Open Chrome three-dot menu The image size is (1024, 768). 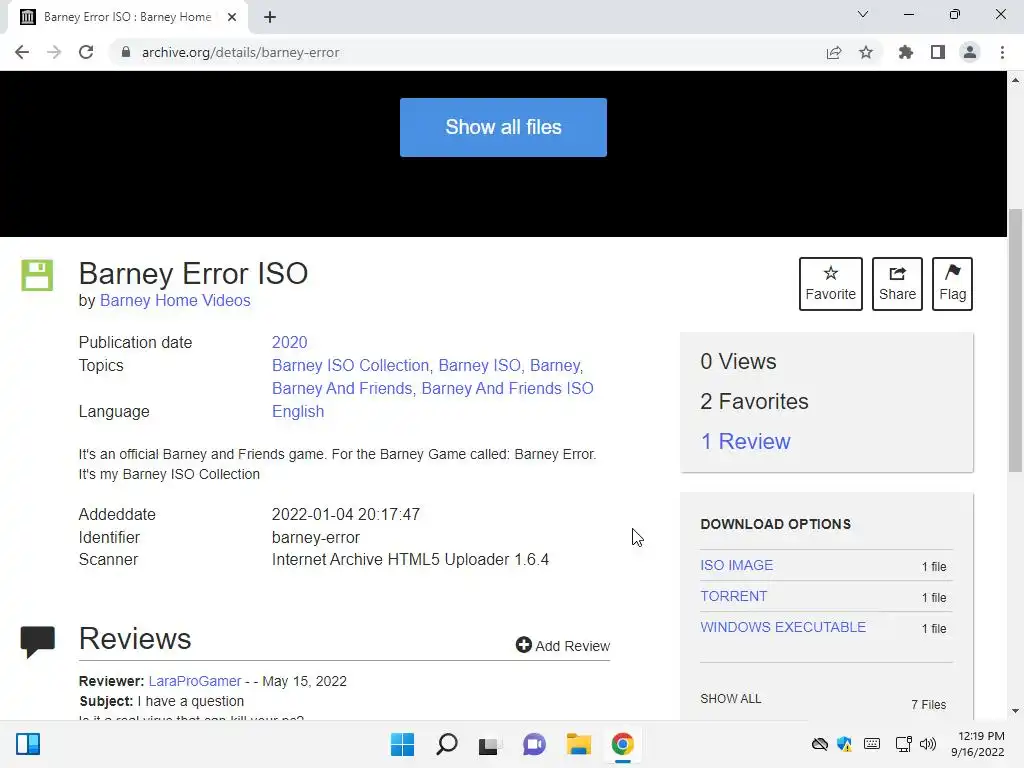coord(1002,52)
